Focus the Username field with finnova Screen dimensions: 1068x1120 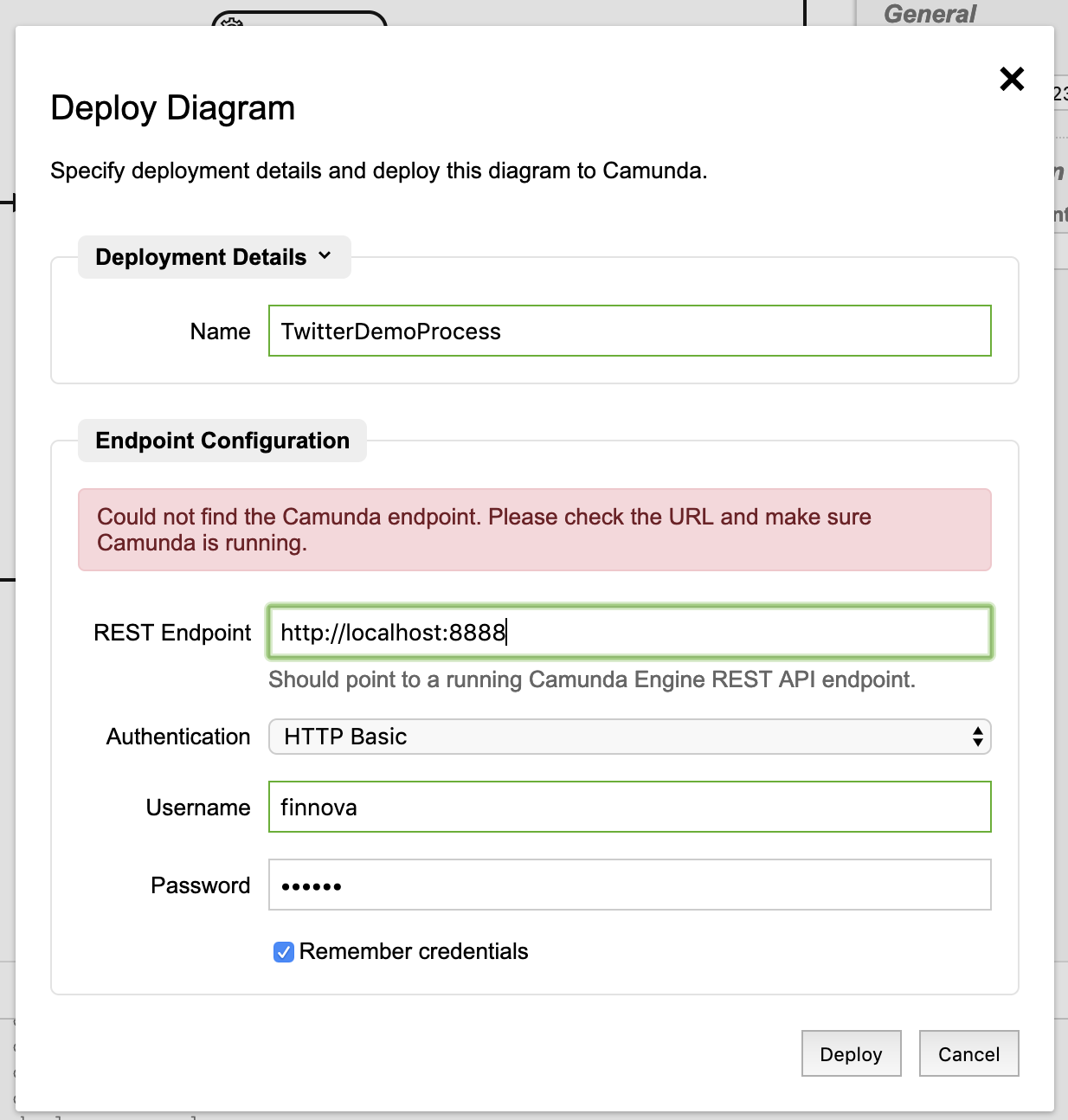629,807
